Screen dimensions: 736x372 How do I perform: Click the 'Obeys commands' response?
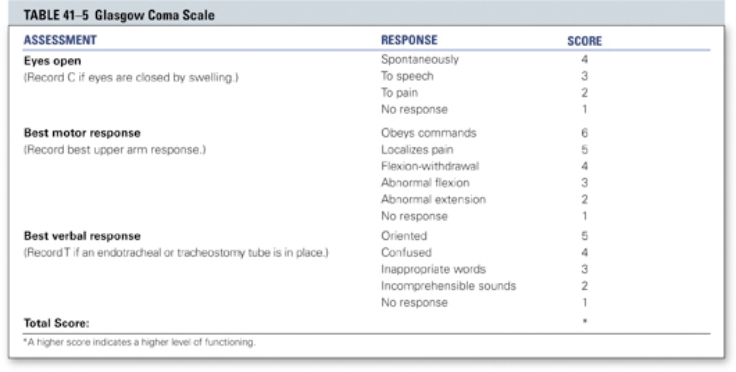pyautogui.click(x=429, y=133)
